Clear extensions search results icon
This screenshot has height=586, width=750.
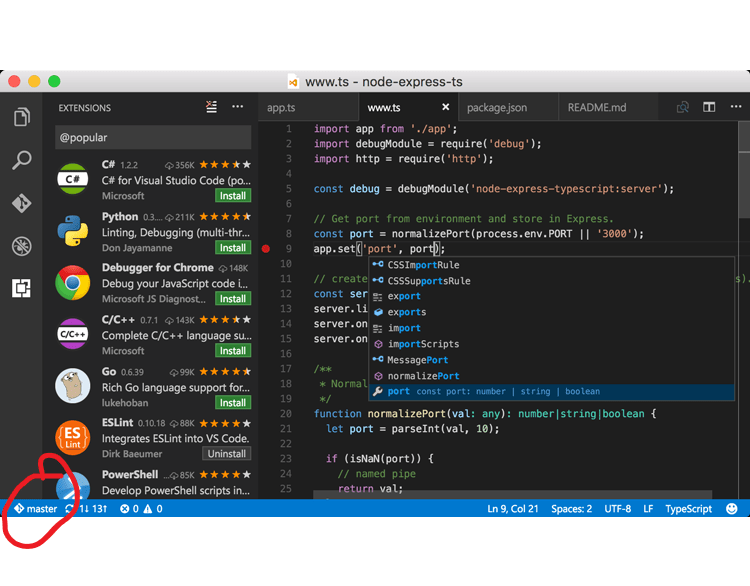pyautogui.click(x=211, y=107)
